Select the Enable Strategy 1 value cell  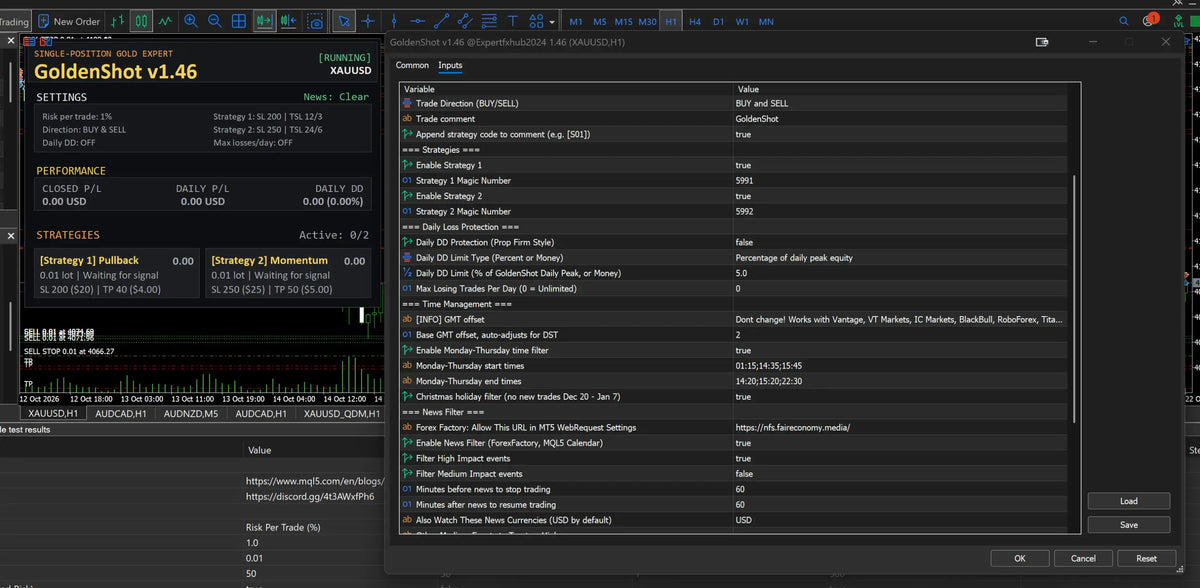pos(900,165)
